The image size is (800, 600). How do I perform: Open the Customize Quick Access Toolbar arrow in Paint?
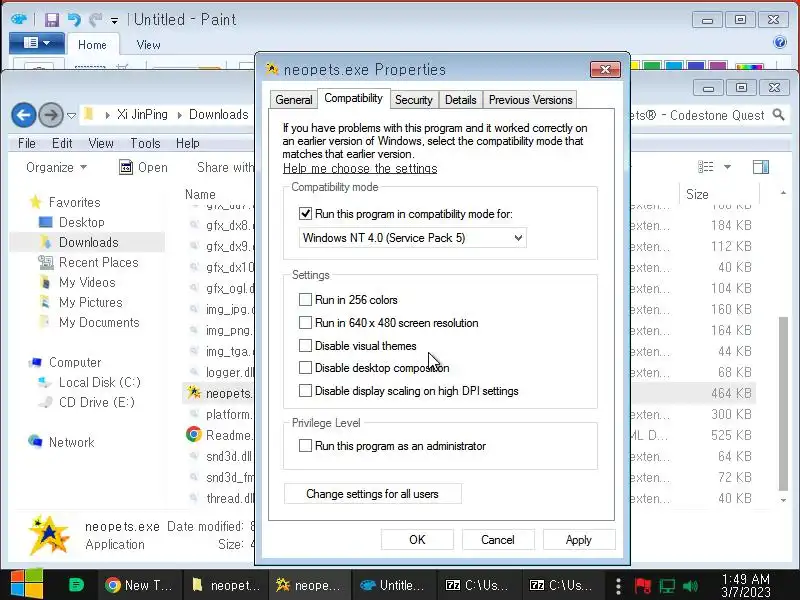coord(114,21)
